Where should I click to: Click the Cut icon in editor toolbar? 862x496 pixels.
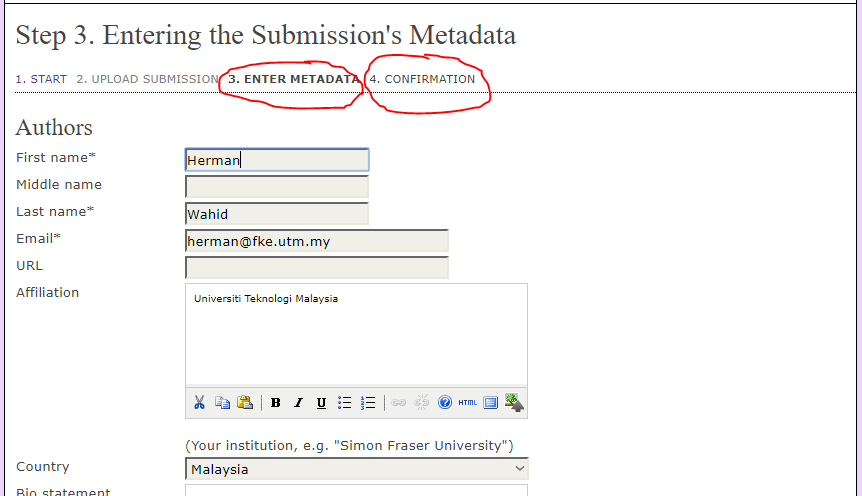[200, 403]
